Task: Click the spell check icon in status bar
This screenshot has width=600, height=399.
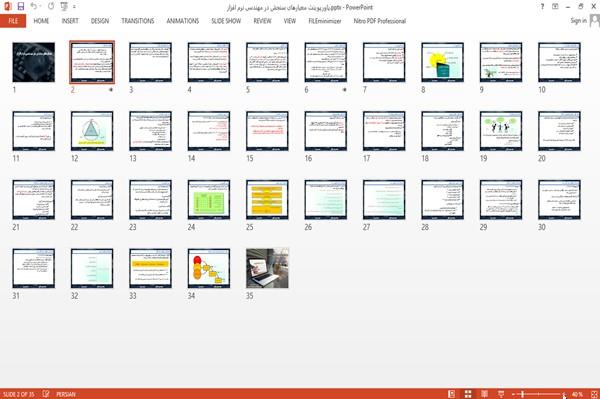Action: (x=46, y=394)
